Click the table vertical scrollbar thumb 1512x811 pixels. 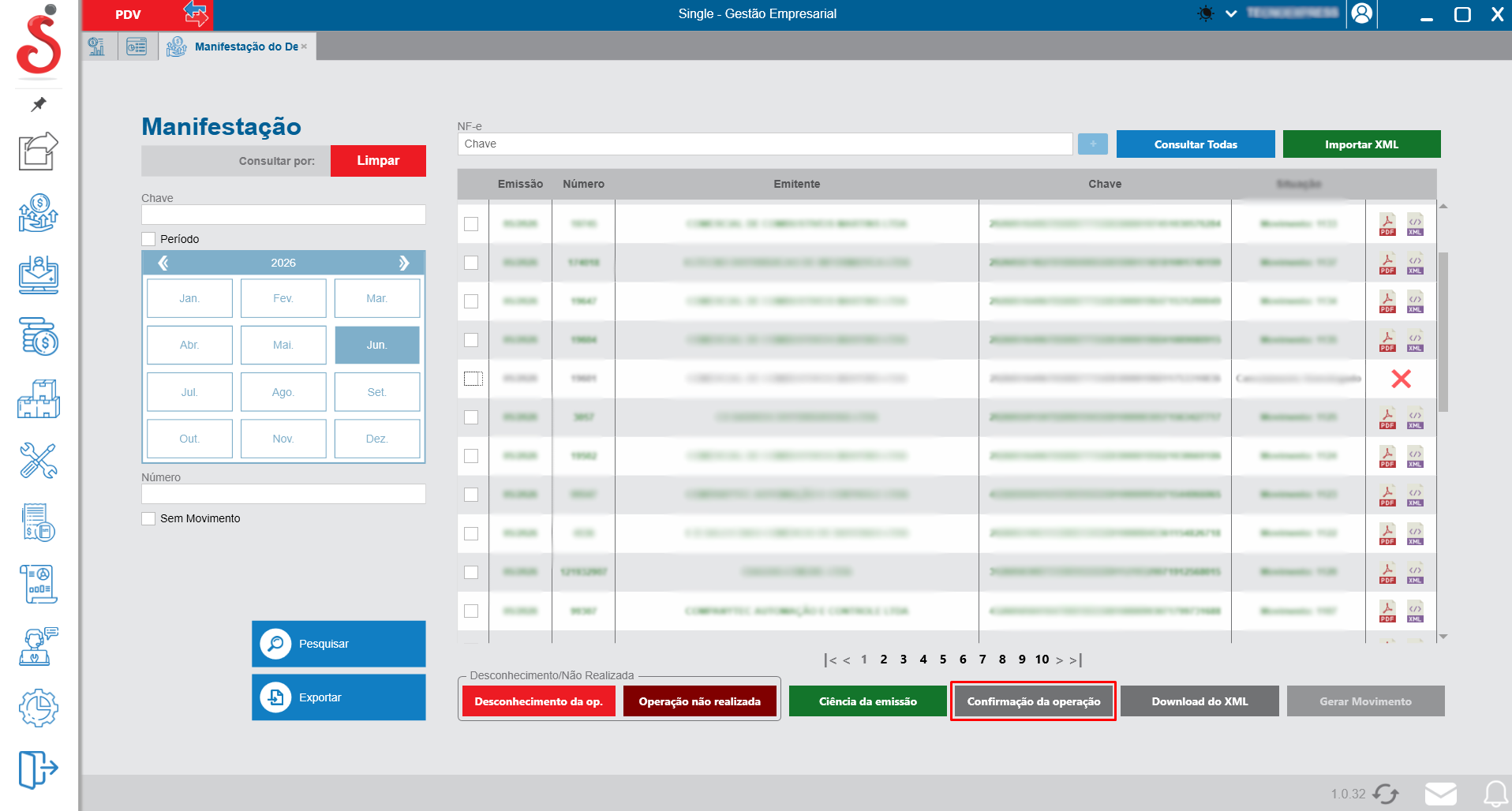click(x=1443, y=332)
